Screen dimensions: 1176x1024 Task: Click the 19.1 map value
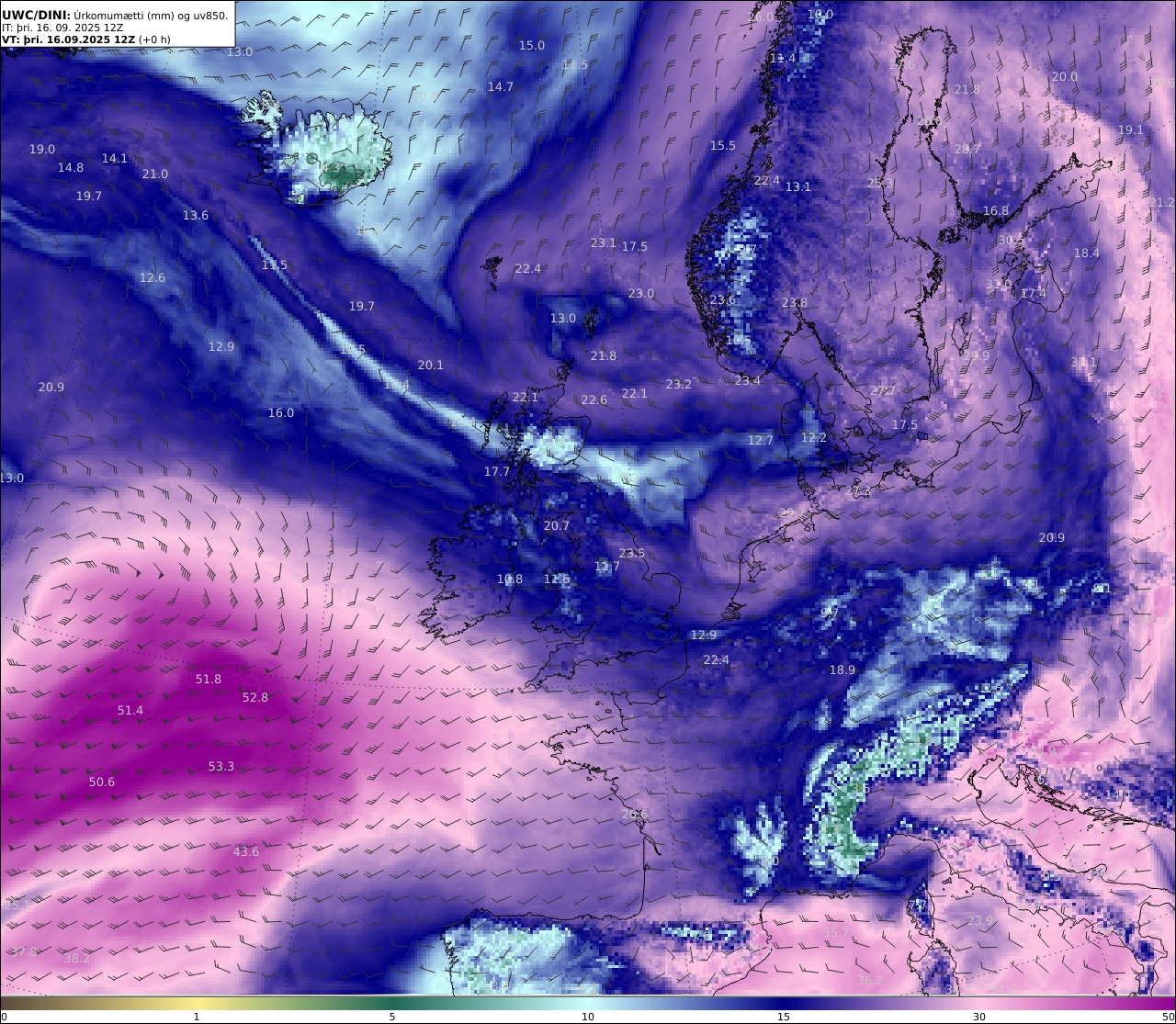[x=1131, y=129]
